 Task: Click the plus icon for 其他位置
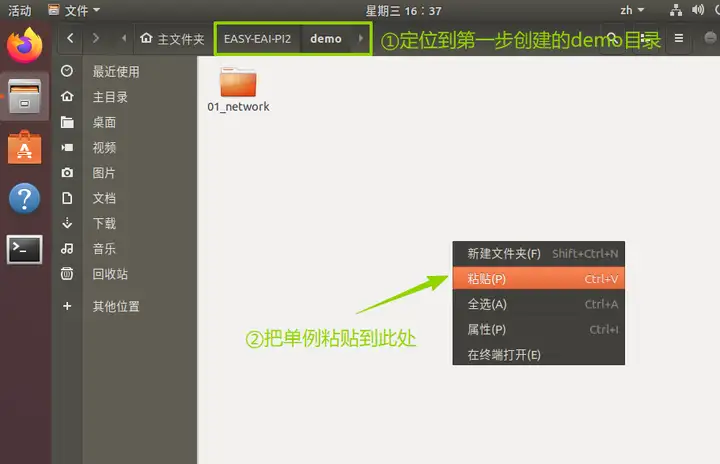coord(67,306)
